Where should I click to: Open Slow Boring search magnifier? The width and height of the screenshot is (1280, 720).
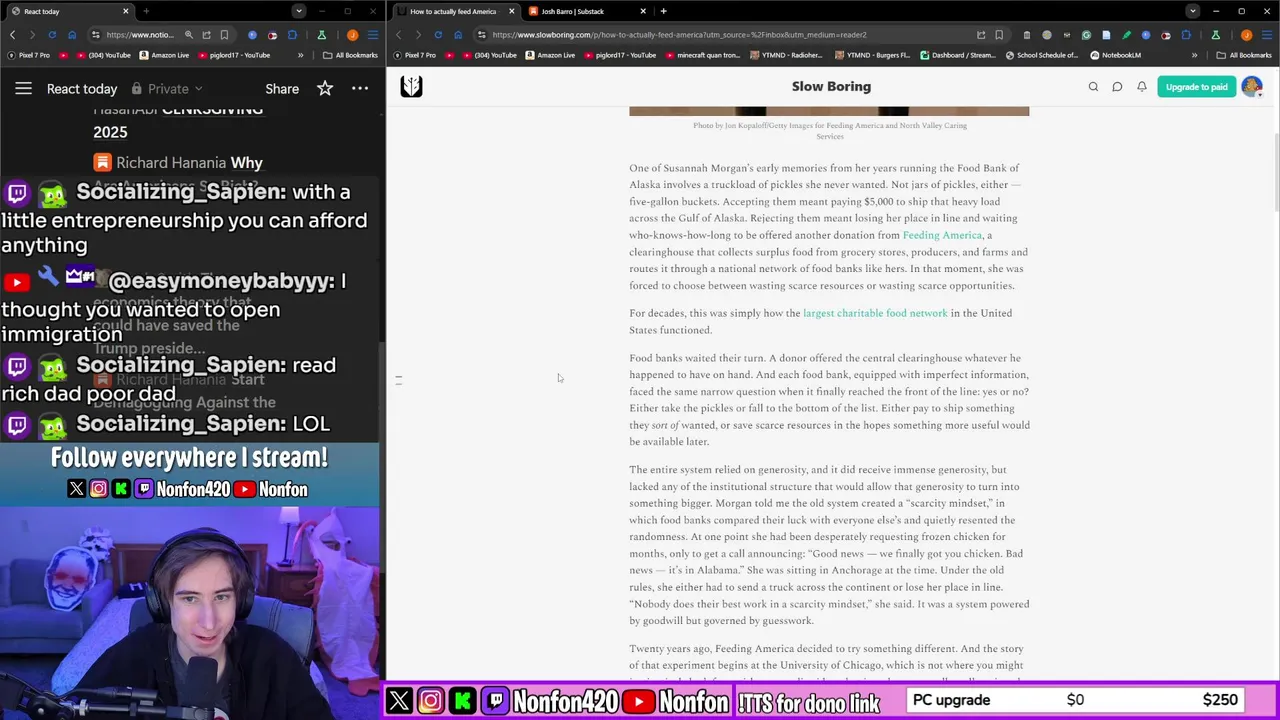click(1093, 87)
